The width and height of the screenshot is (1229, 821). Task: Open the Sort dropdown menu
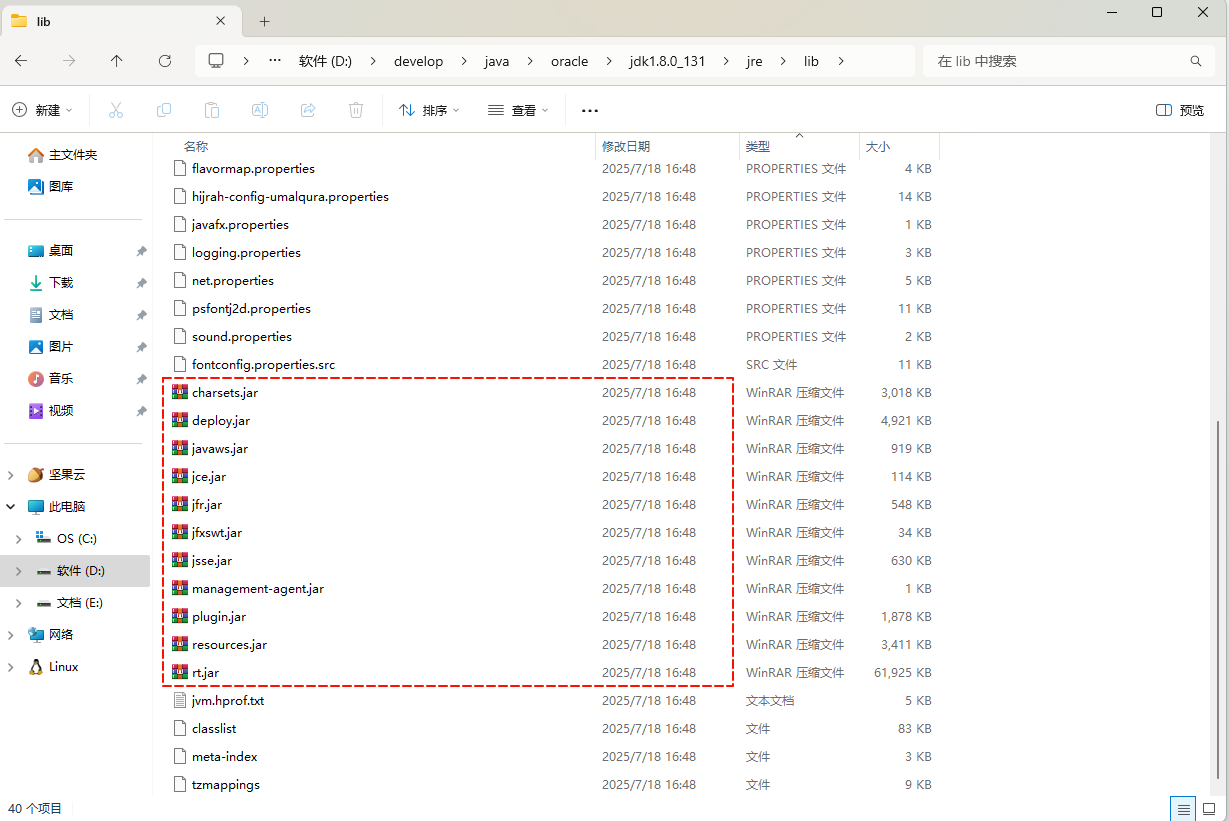click(x=429, y=110)
